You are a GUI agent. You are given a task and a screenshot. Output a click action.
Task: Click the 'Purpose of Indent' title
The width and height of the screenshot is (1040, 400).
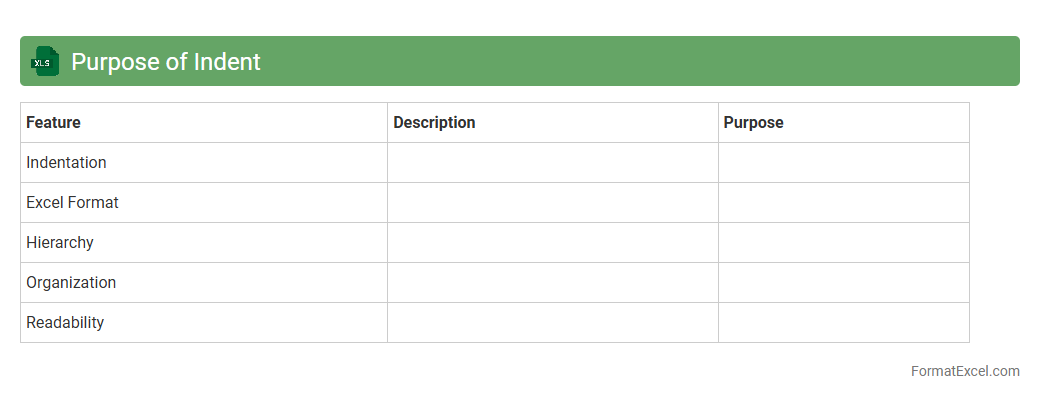pos(165,62)
